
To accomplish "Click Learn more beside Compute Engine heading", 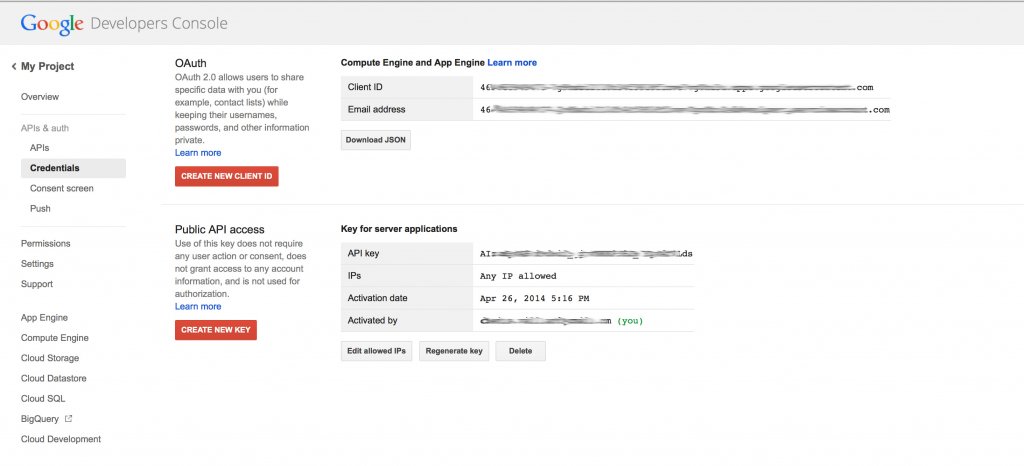I will (512, 63).
